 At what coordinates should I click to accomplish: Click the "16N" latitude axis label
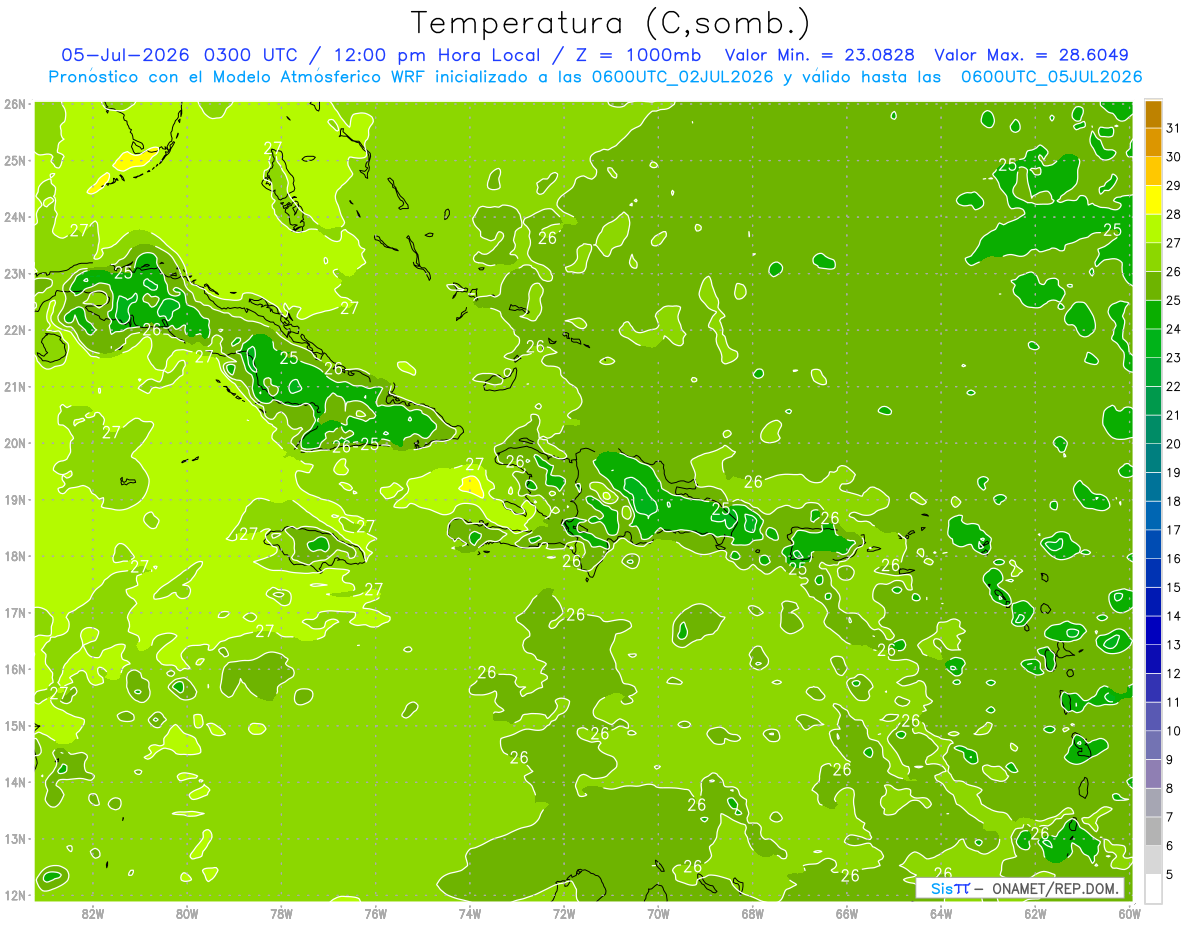click(x=15, y=669)
